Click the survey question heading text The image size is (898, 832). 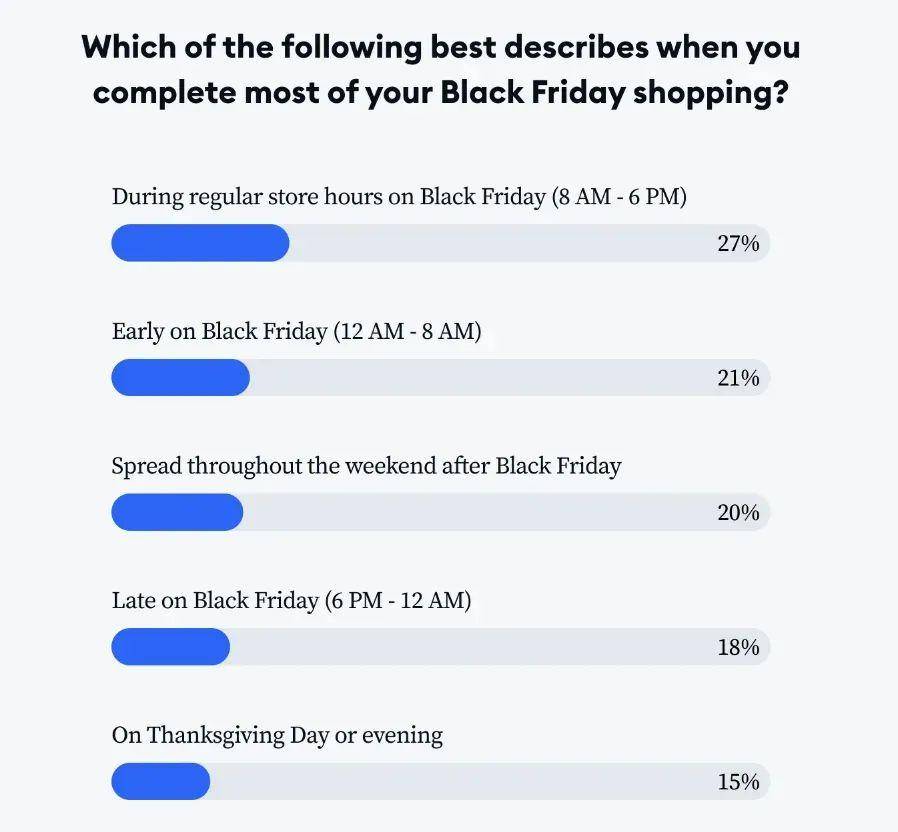[441, 70]
